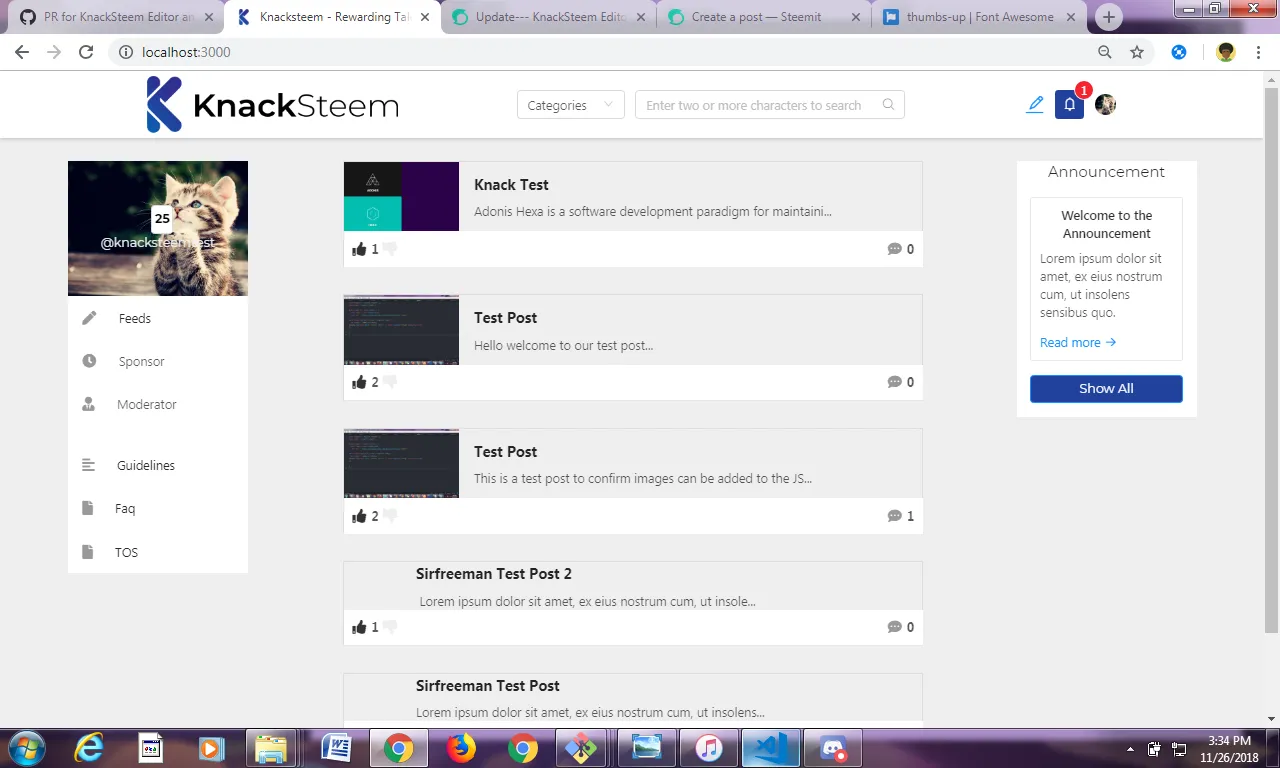Click the localhost:3000 address bar
This screenshot has height=768, width=1280.
(x=600, y=52)
